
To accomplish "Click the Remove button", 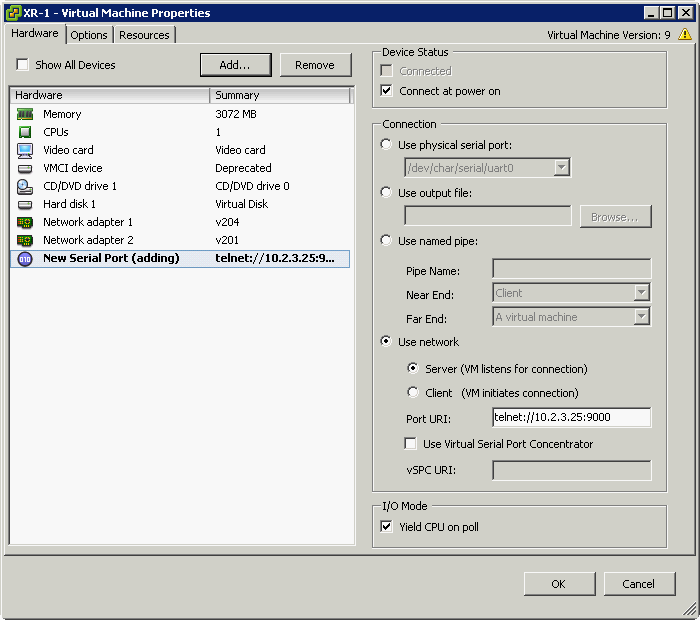I will 315,65.
